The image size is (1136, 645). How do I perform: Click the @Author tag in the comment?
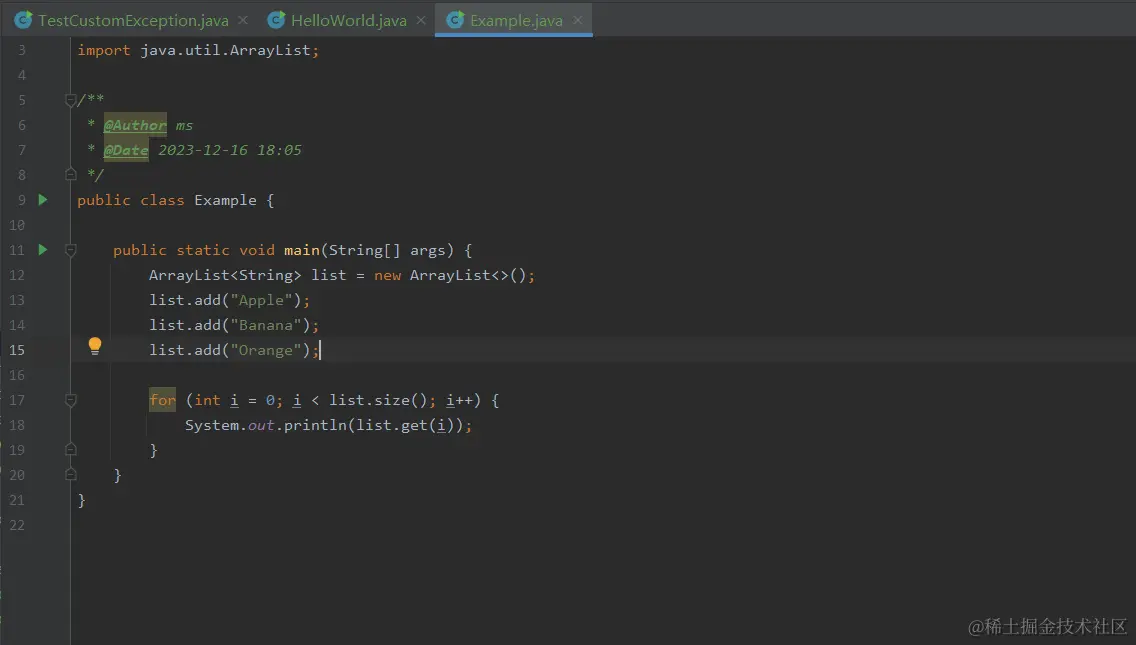click(135, 125)
